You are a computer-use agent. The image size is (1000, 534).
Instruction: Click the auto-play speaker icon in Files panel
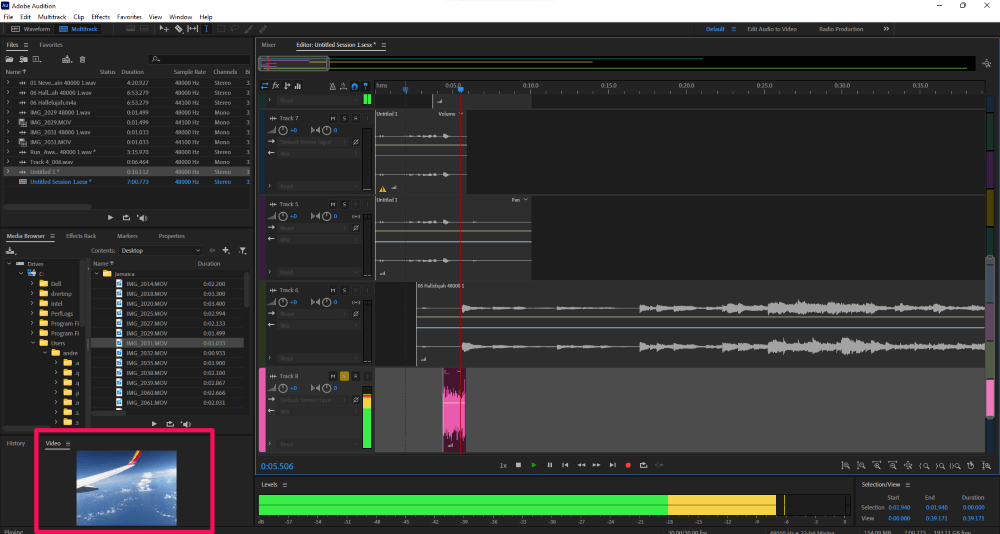pyautogui.click(x=142, y=218)
